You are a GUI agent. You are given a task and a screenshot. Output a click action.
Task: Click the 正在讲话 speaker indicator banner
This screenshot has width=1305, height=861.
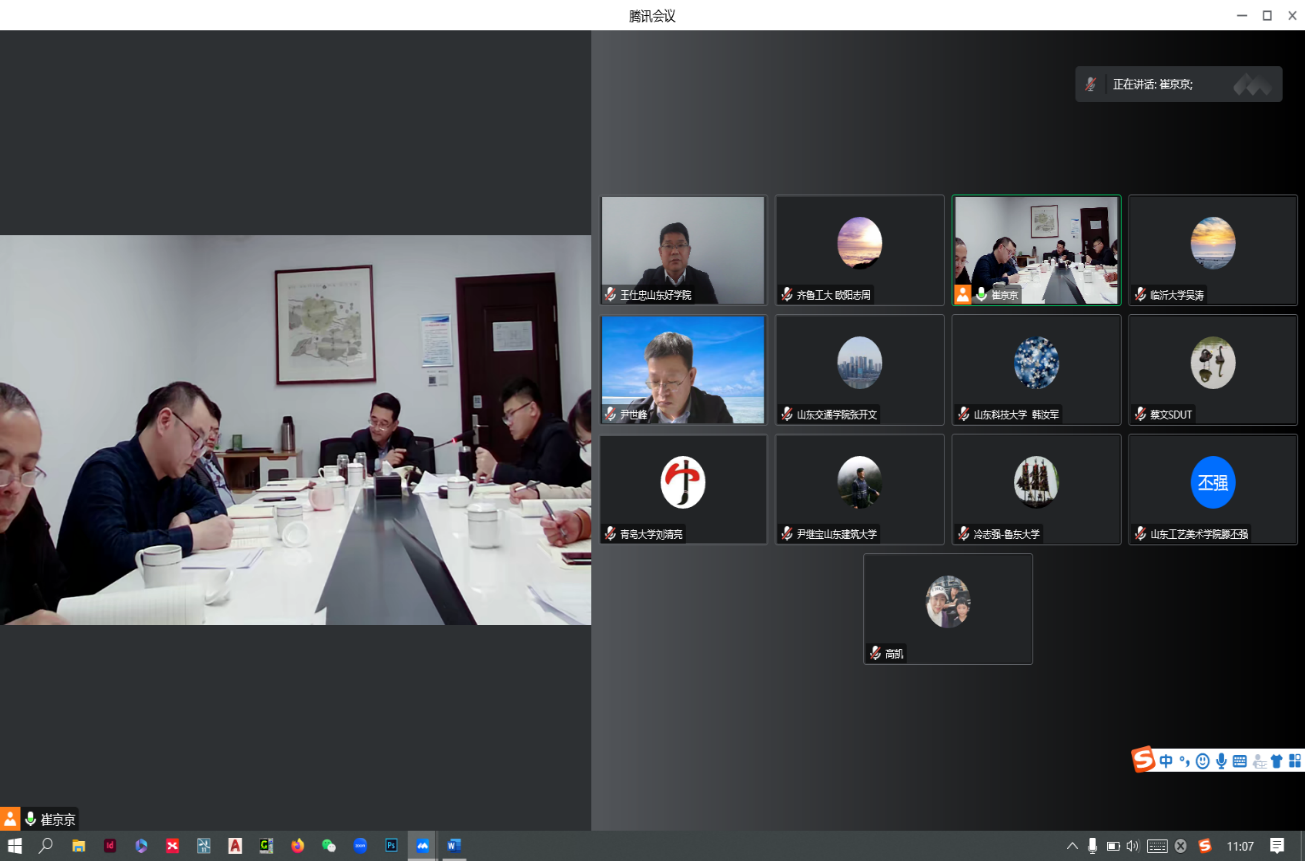1178,85
